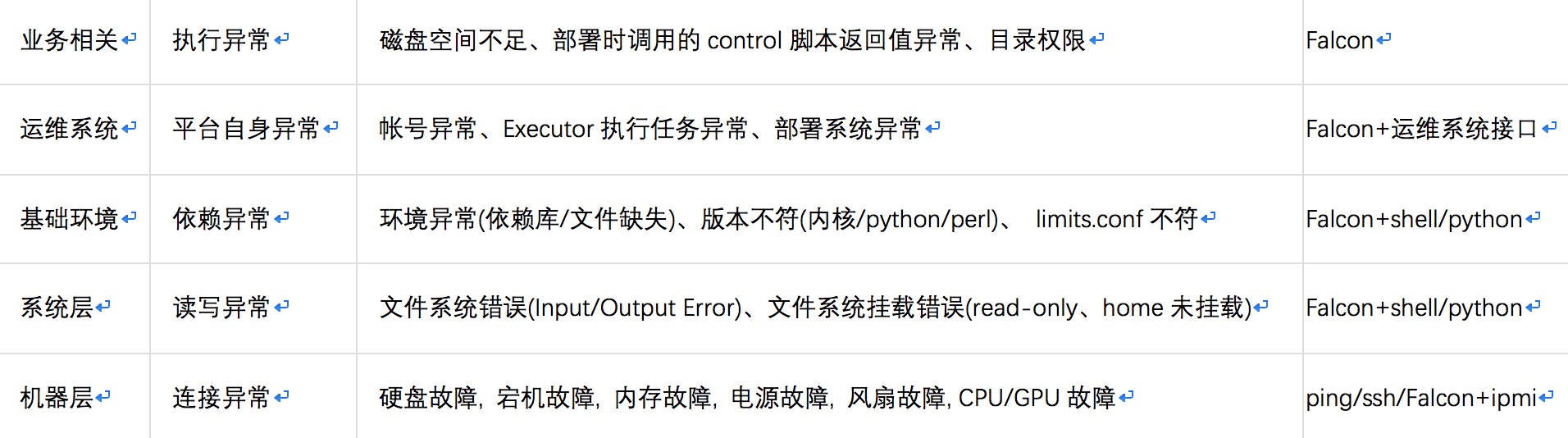Click Falcon+shell/python in the 系统层 row
Viewport: 1568px width, 438px height.
coord(1414,308)
